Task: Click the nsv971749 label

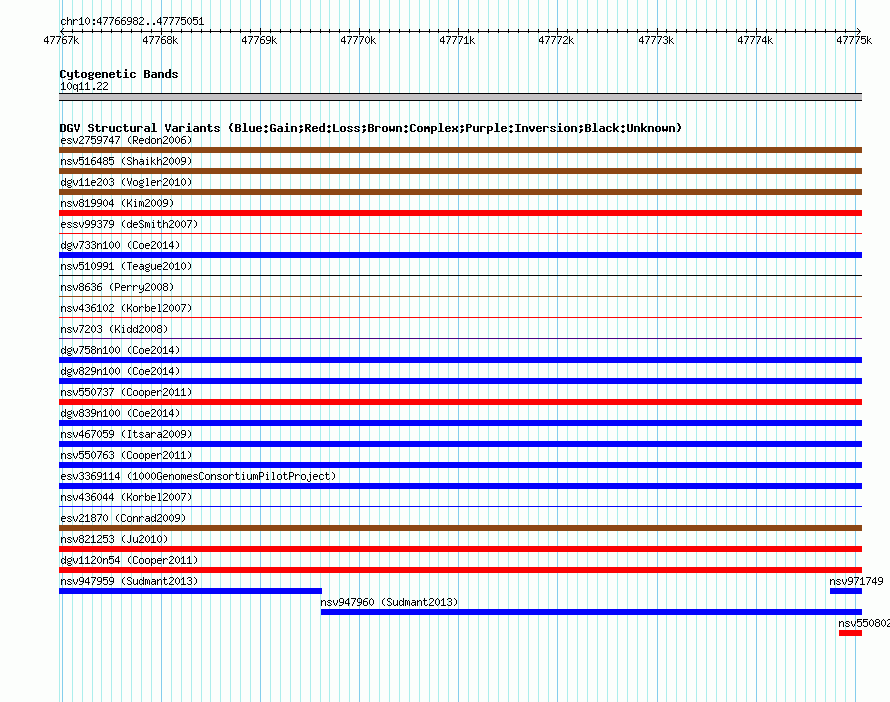Action: [x=856, y=581]
